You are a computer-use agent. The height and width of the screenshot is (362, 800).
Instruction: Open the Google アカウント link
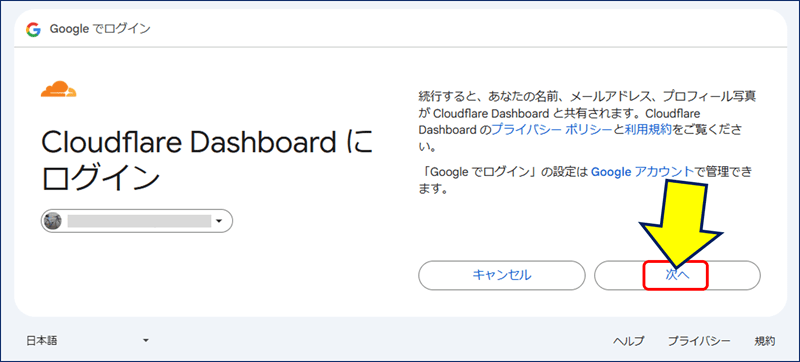pos(642,172)
